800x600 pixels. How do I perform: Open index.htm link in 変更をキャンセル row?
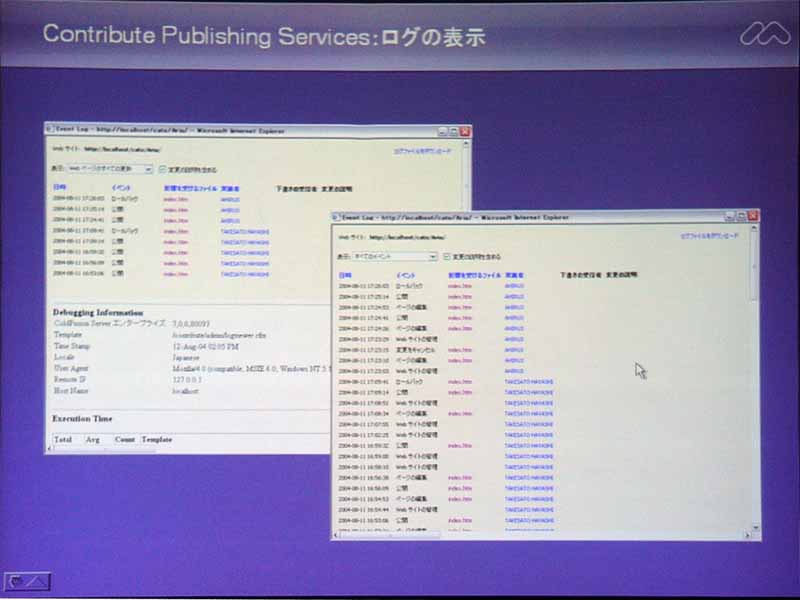[460, 350]
